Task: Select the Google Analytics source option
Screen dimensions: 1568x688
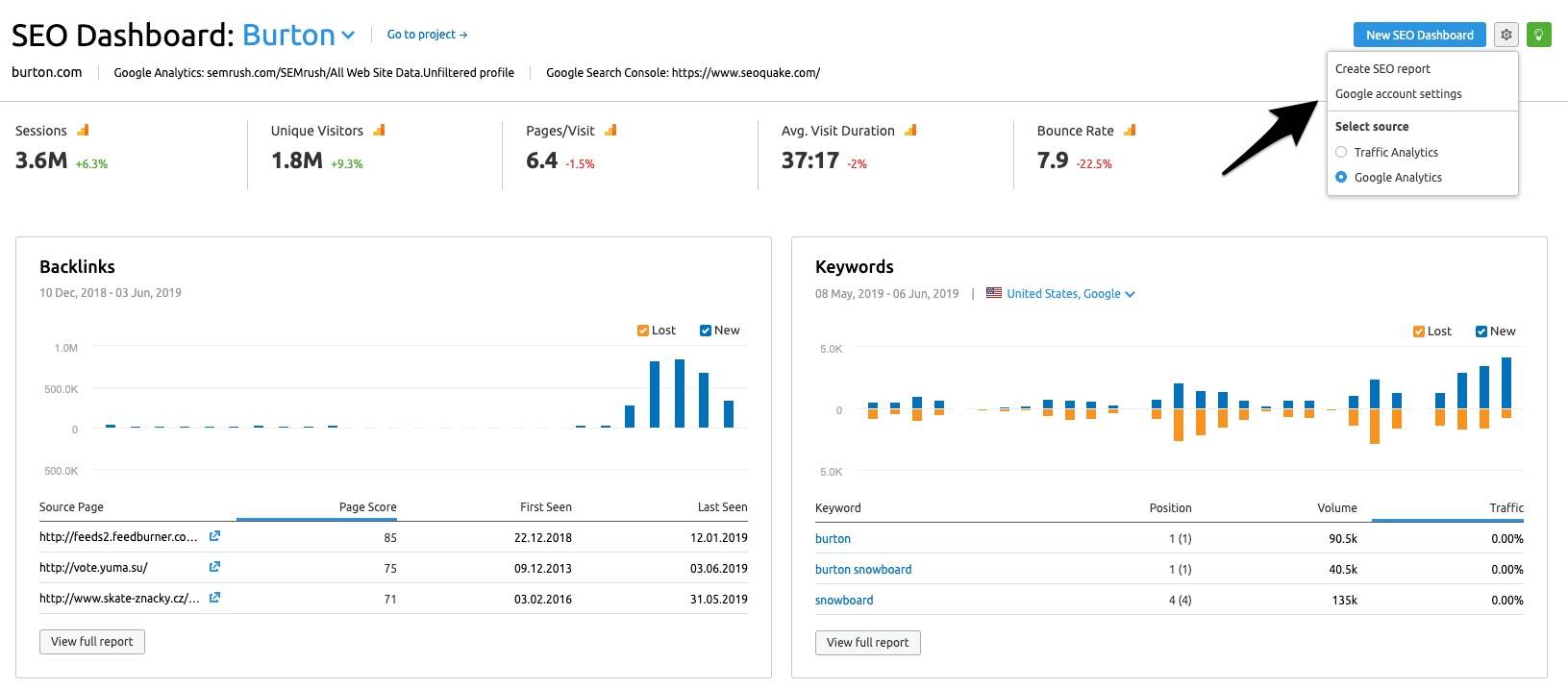Action: point(1341,177)
